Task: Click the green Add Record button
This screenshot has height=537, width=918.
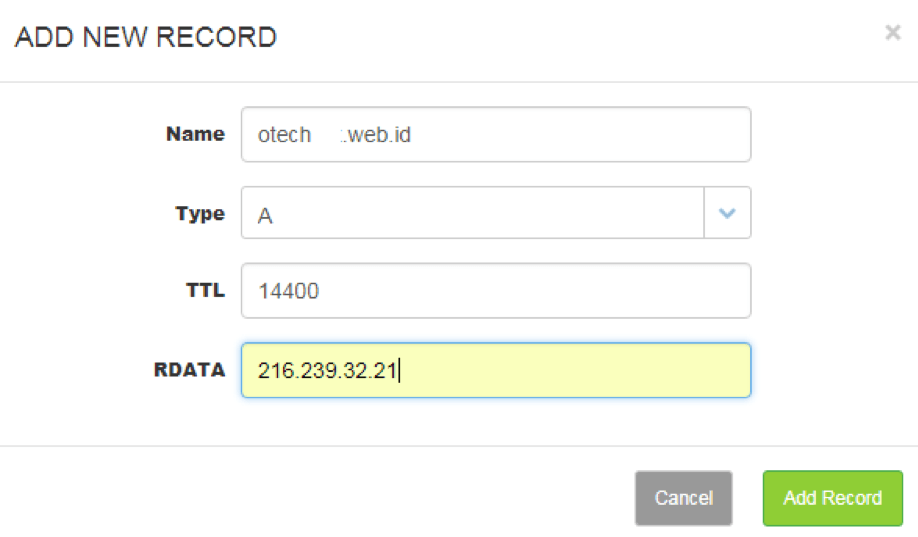Action: (x=832, y=498)
